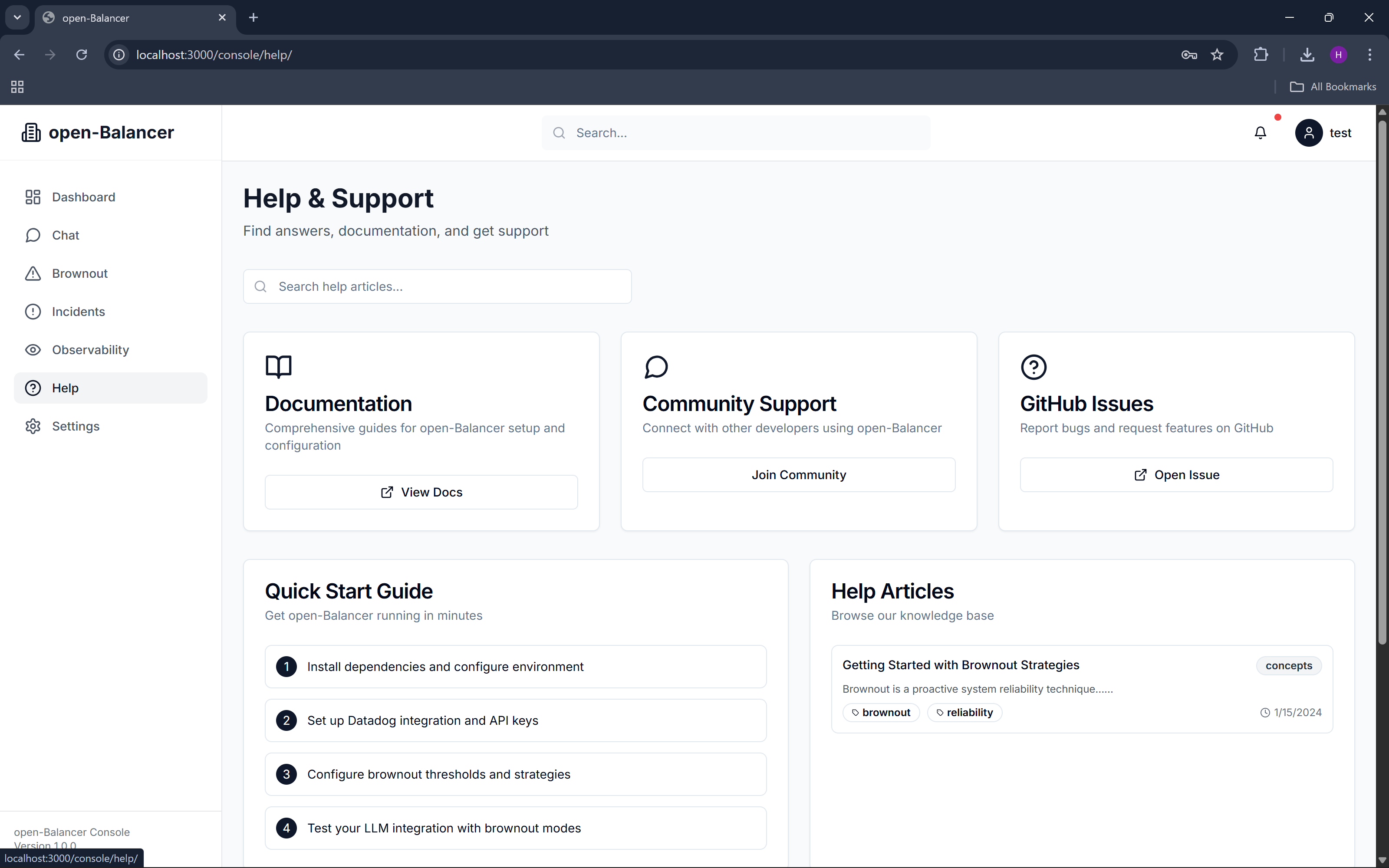The height and width of the screenshot is (868, 1389).
Task: Click the GitHub Issues question mark icon
Action: [1033, 366]
